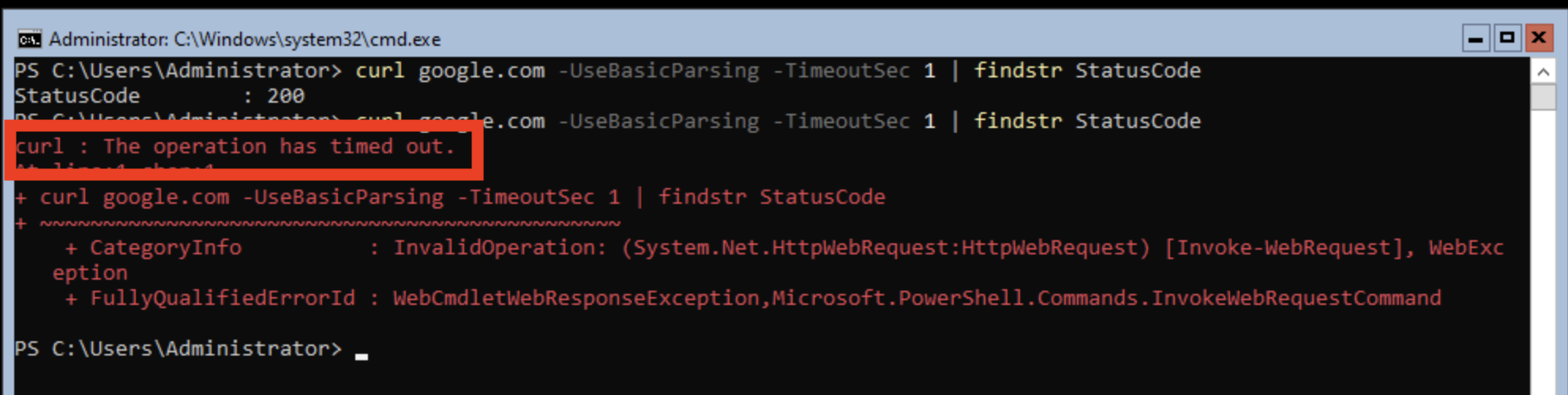
Task: Click "findstr StatusCode" on the second command line
Action: (1087, 122)
